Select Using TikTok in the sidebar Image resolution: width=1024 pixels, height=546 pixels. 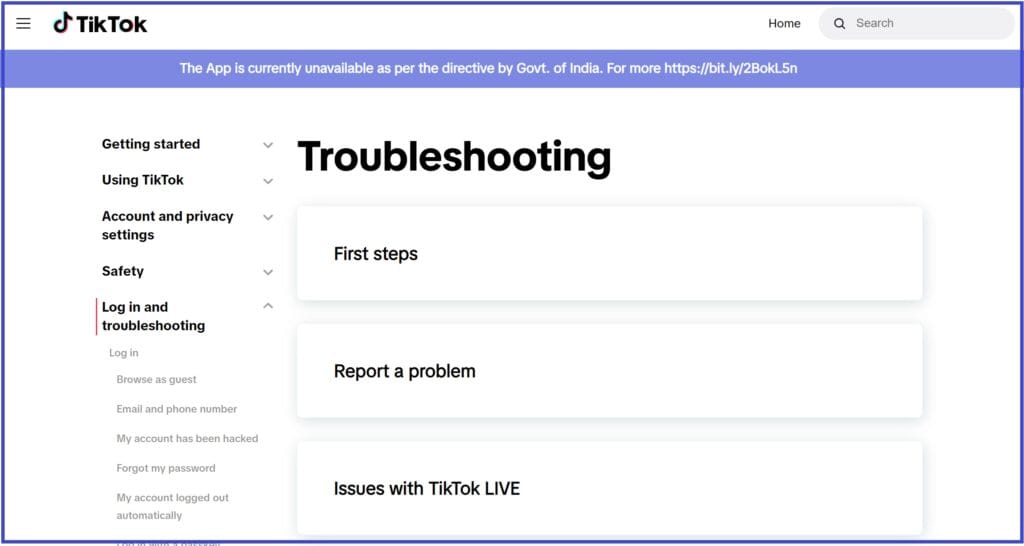(142, 180)
